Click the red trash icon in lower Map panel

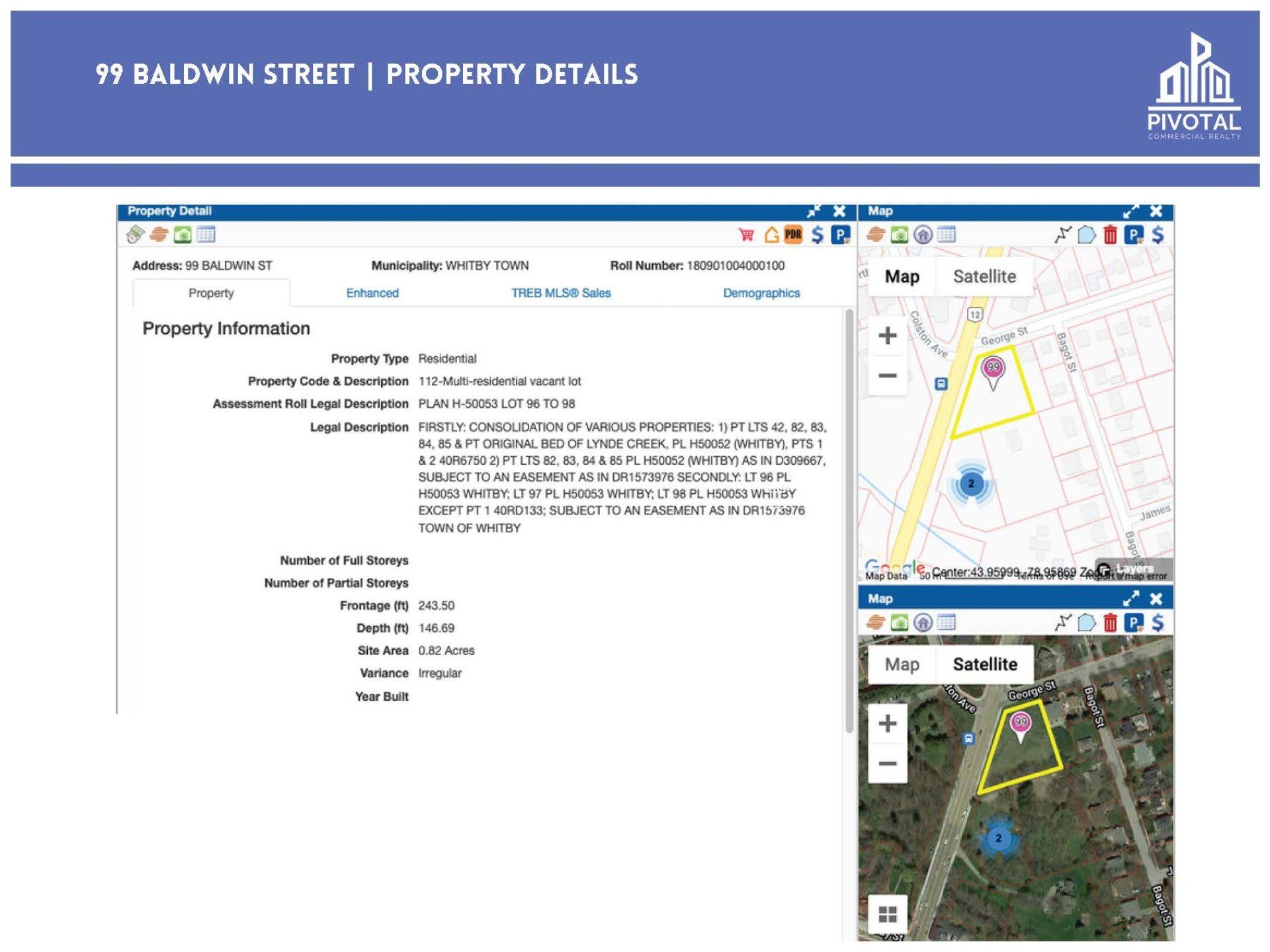click(1111, 623)
